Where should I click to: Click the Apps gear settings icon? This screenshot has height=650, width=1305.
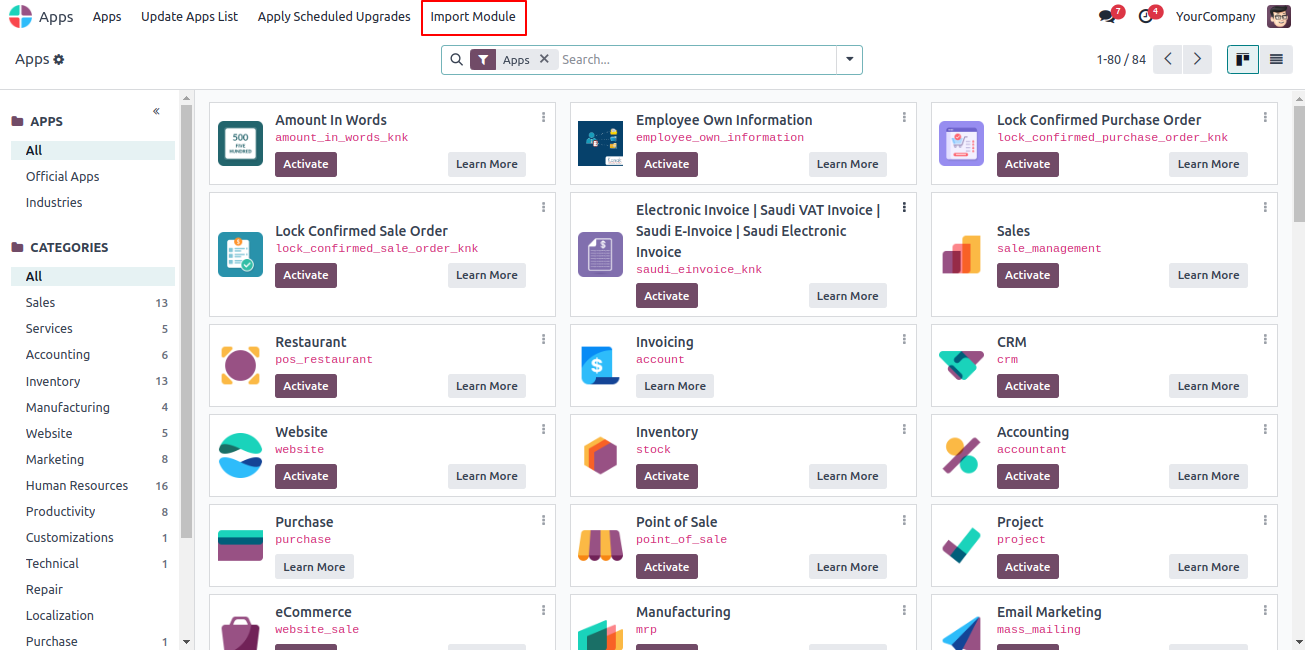pos(59,60)
